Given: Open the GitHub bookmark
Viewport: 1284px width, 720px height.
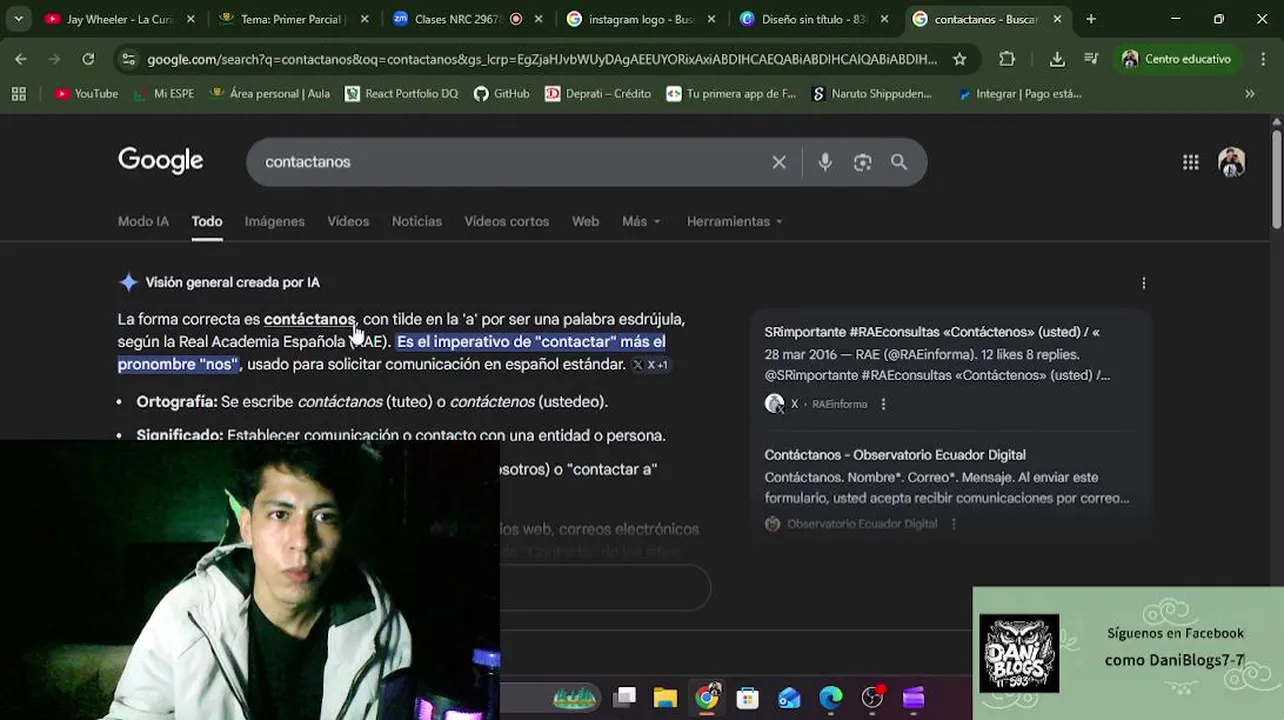Looking at the screenshot, I should pos(501,94).
